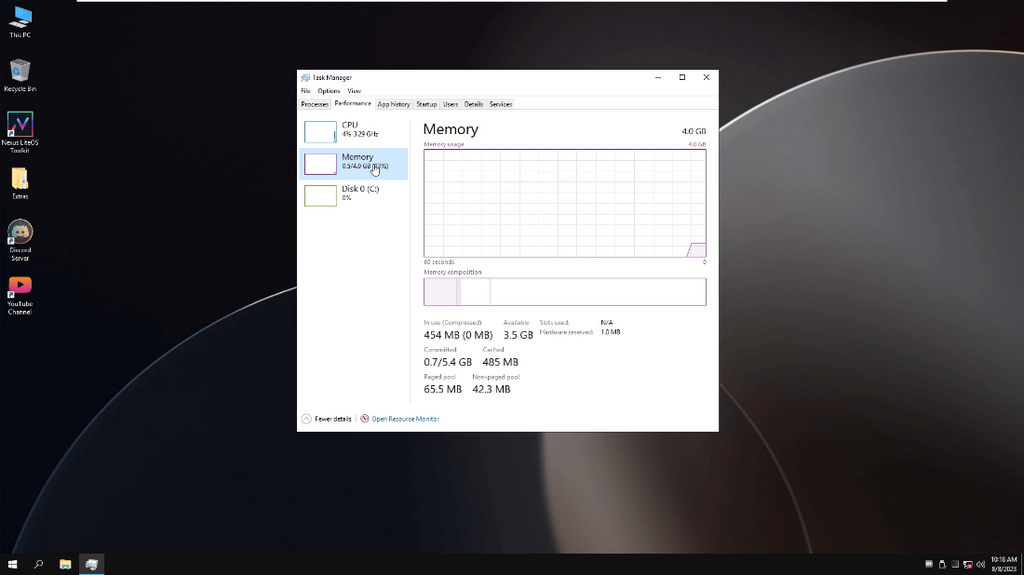Click the 65.5 MB paged pool value
Viewport: 1024px width, 575px height.
[443, 389]
